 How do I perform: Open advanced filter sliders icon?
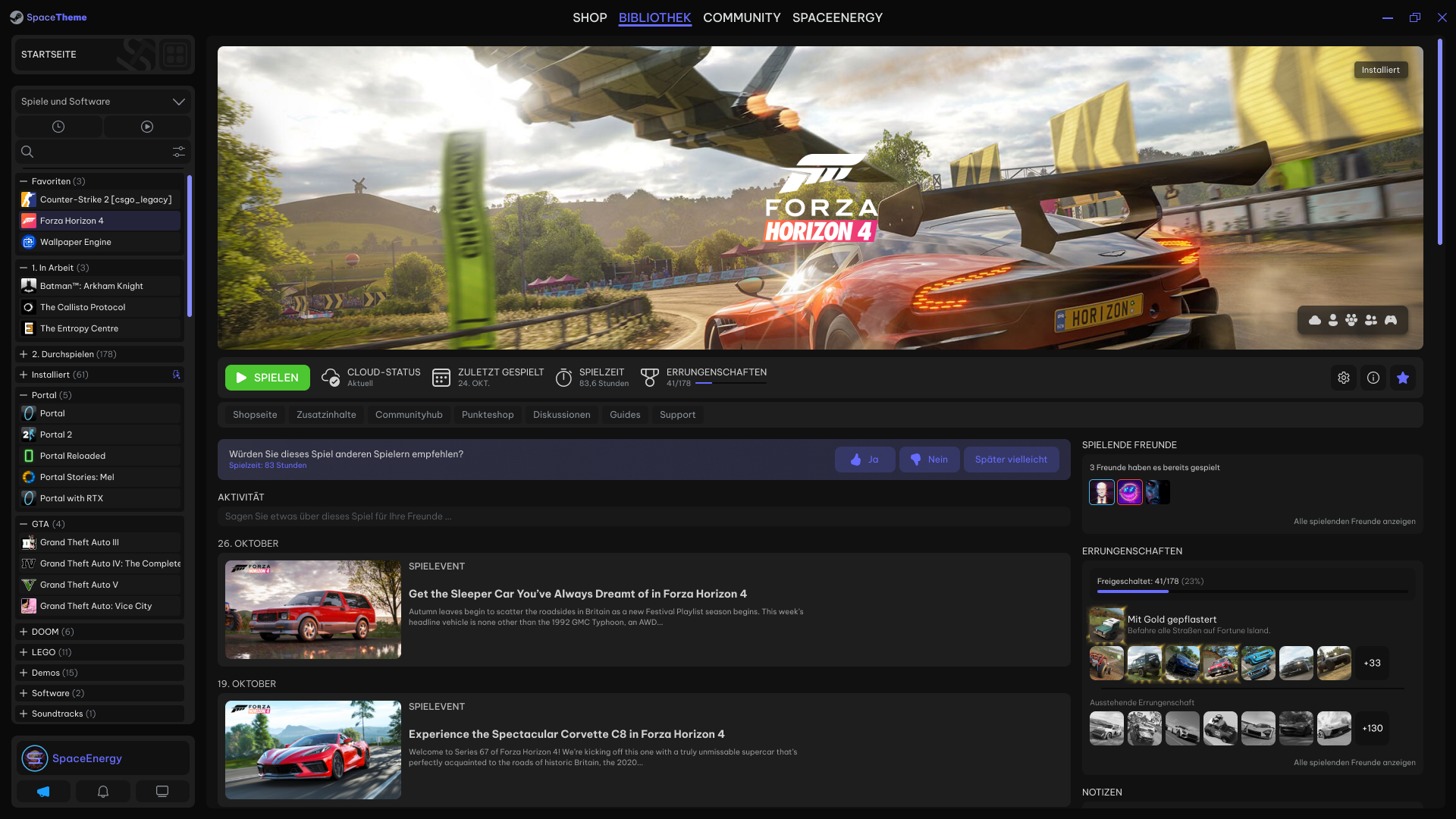pyautogui.click(x=179, y=152)
